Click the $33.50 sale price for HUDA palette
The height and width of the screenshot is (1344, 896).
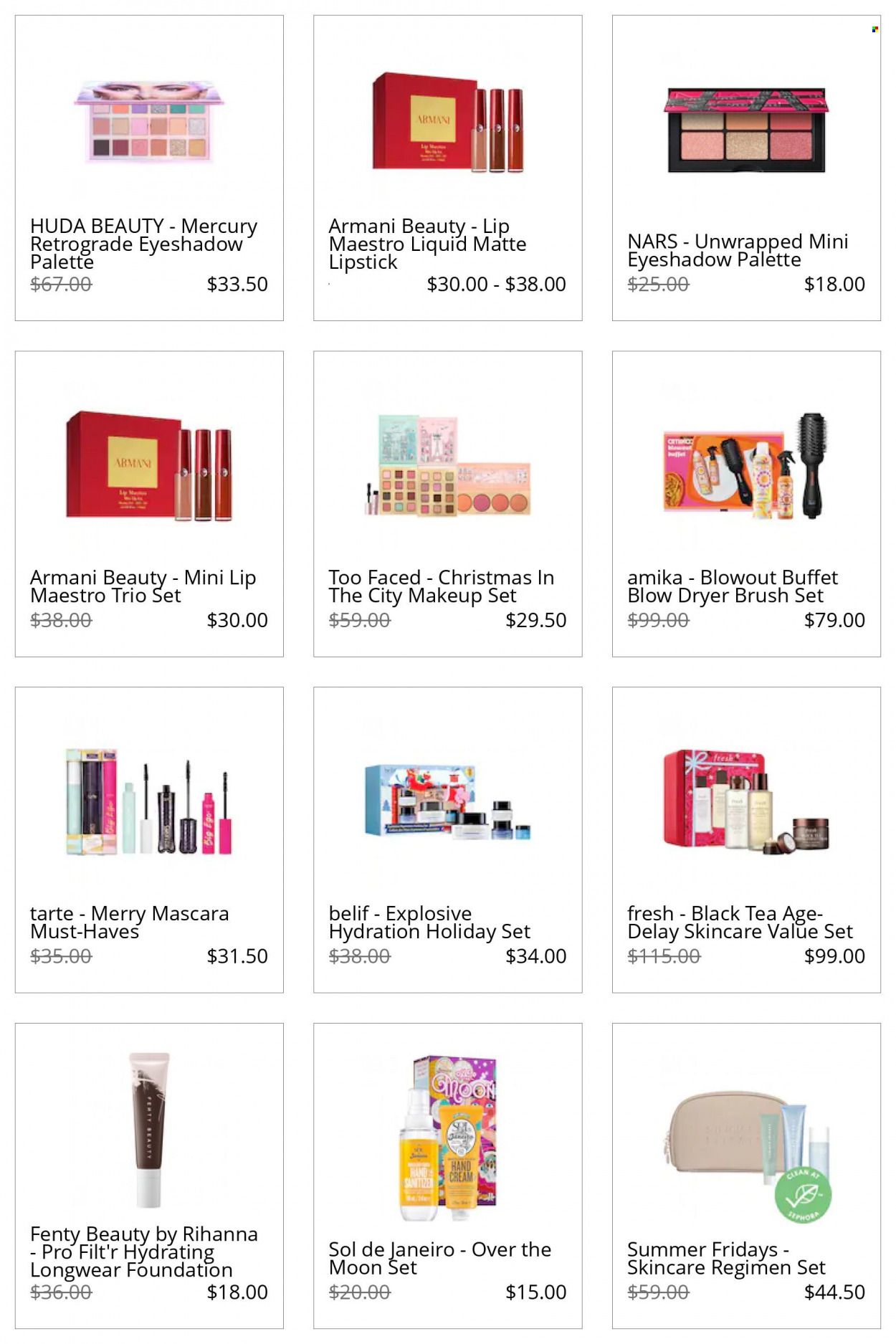(237, 284)
